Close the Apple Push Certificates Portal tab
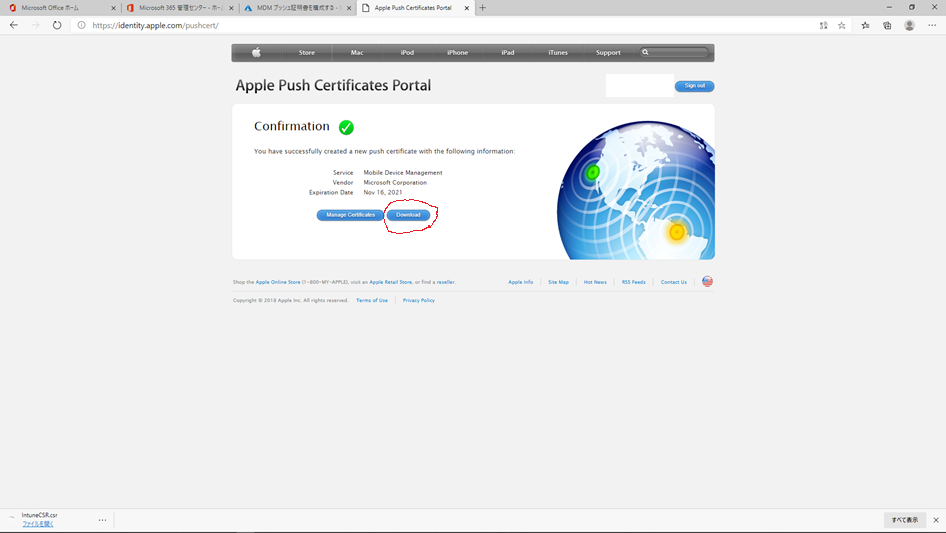The image size is (946, 533). [x=466, y=8]
